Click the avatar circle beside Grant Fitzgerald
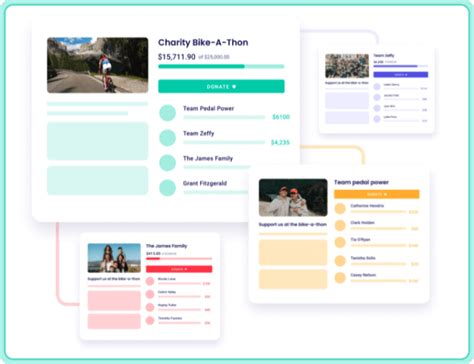This screenshot has width=474, height=364. 167,188
